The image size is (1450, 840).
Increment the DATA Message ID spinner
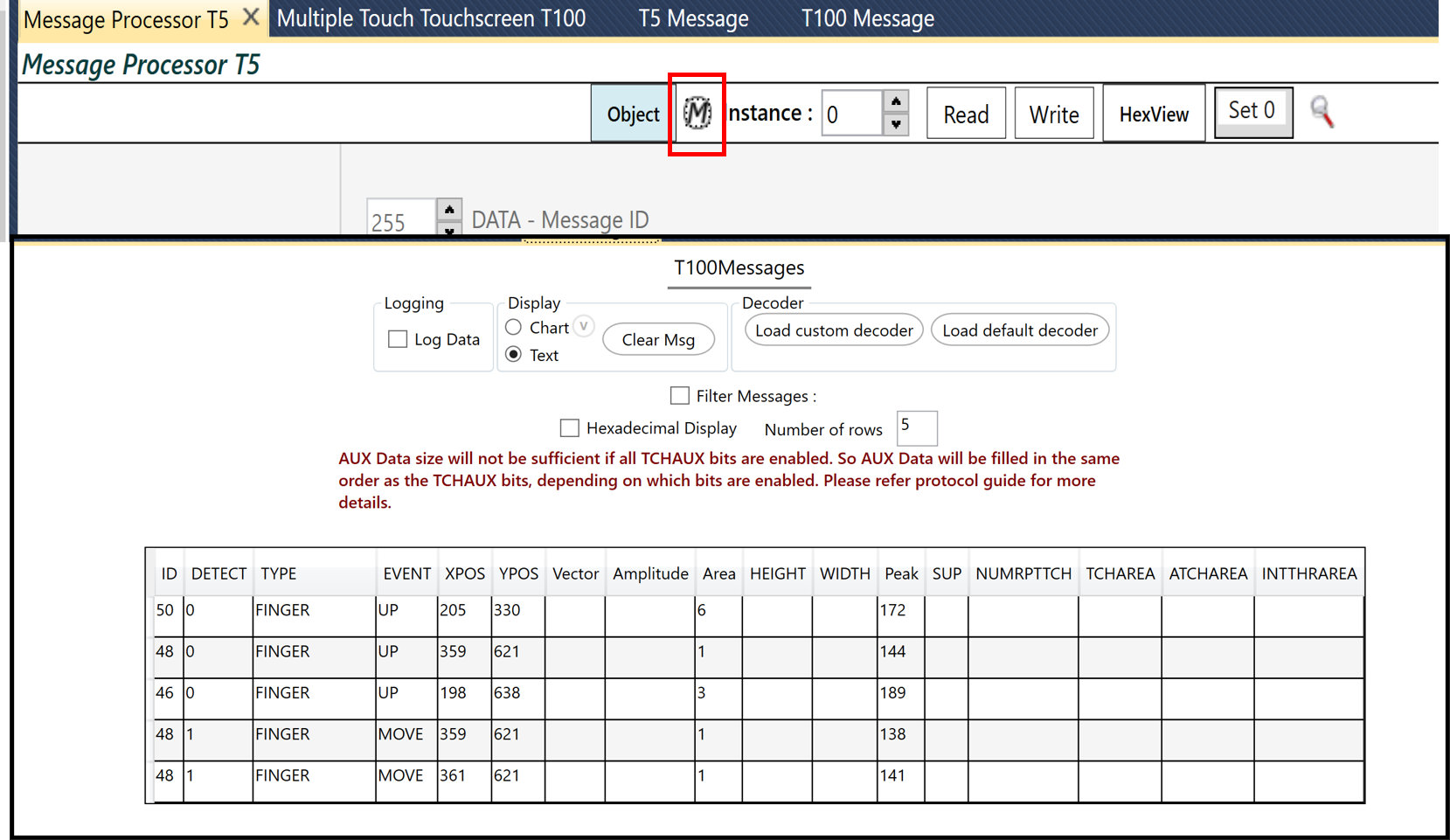click(449, 209)
